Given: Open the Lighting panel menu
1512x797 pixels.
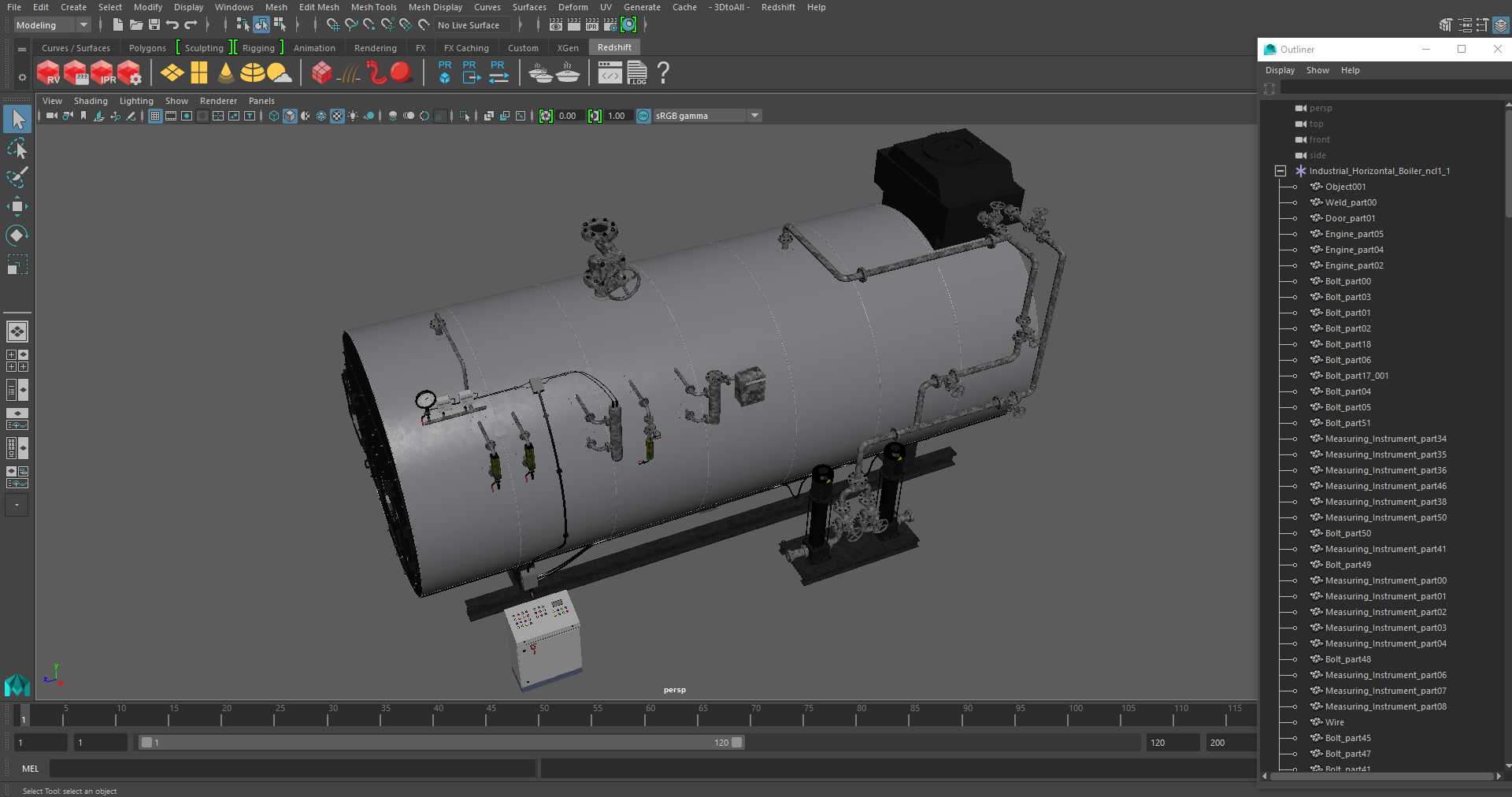Looking at the screenshot, I should pos(136,101).
